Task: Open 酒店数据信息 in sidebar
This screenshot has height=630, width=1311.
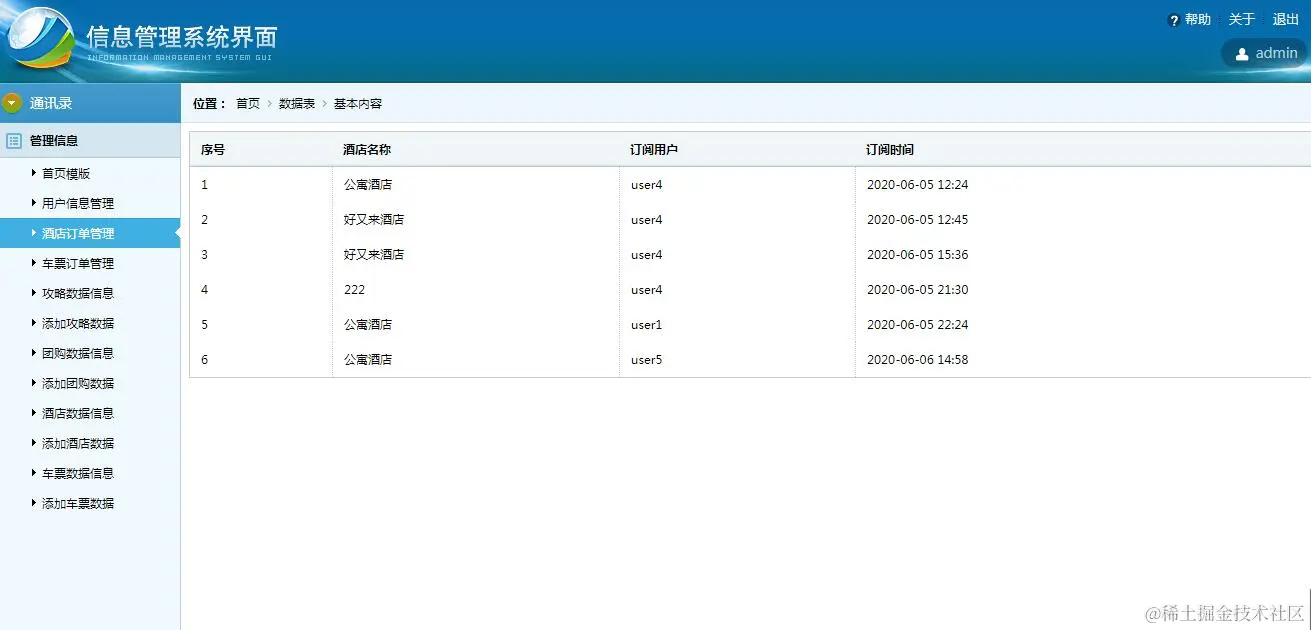Action: point(78,414)
